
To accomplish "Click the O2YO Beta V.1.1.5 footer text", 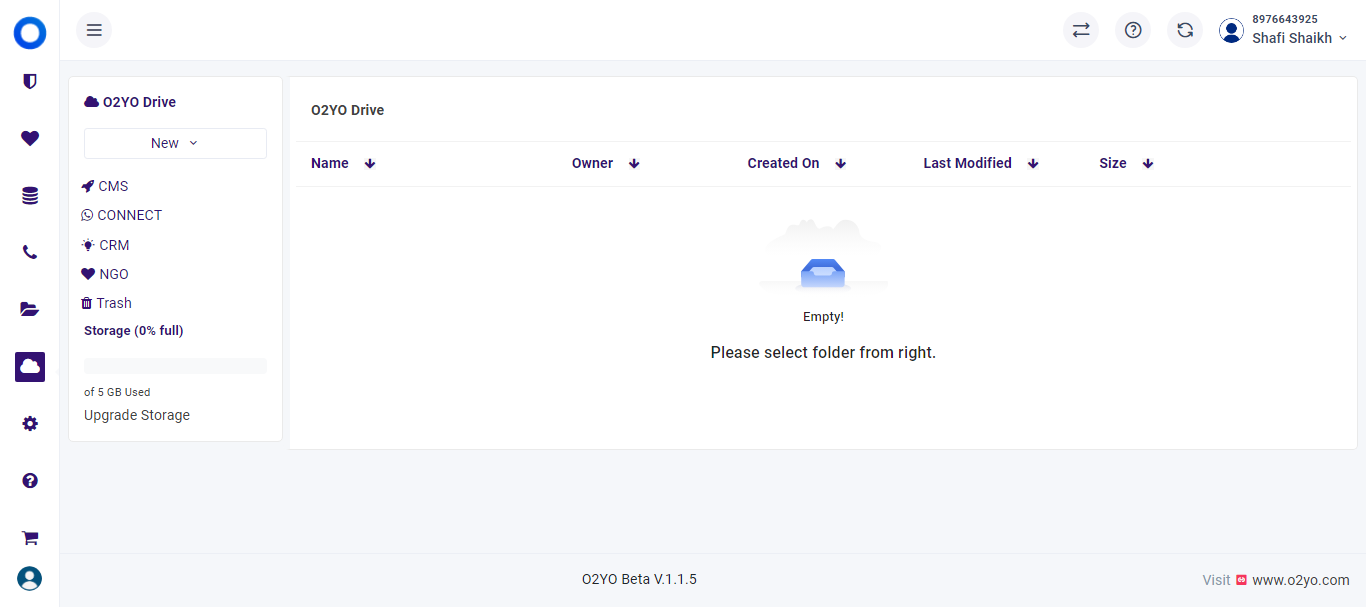I will click(x=639, y=579).
